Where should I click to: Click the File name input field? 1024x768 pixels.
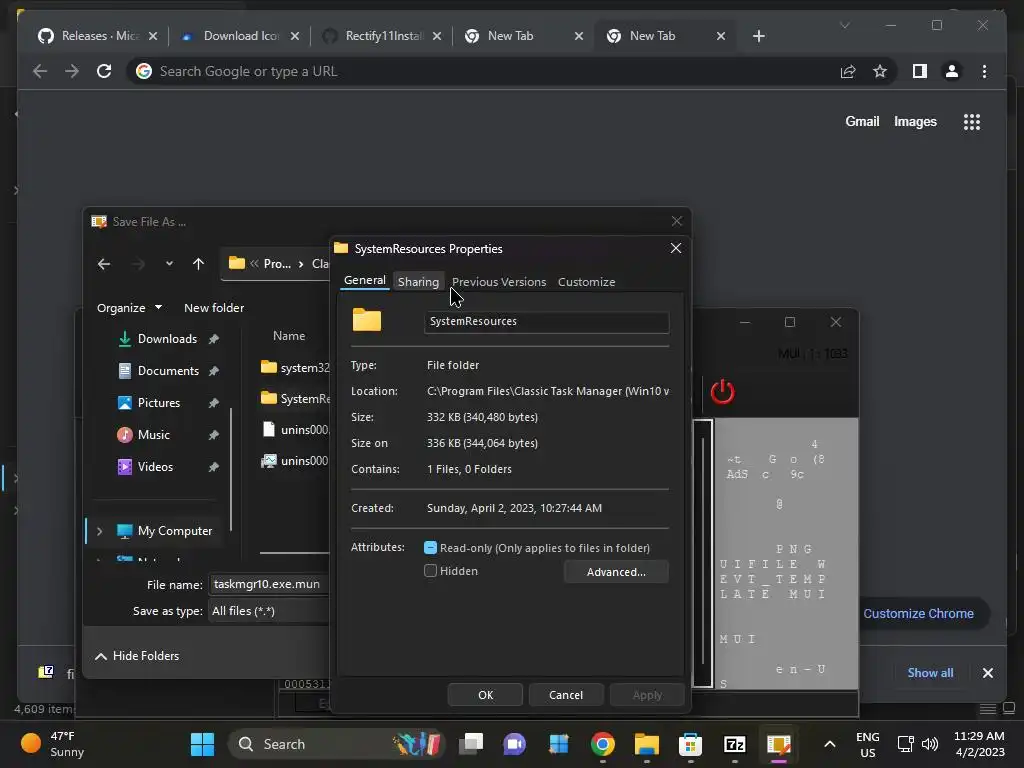click(x=269, y=584)
